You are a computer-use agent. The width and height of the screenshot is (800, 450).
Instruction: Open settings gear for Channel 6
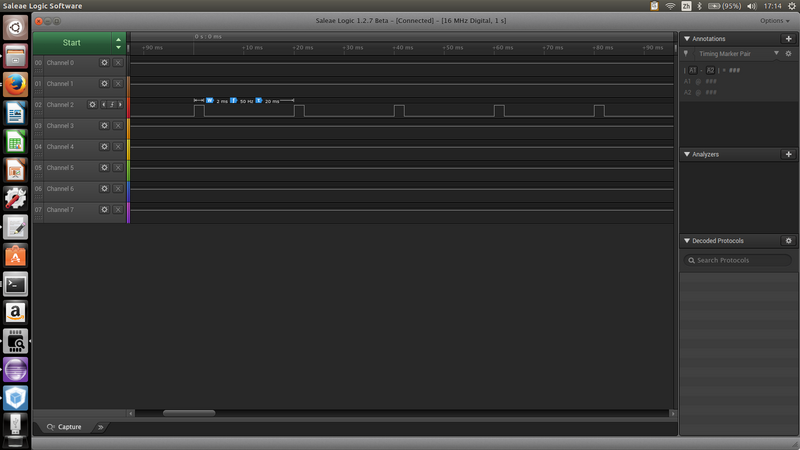point(104,189)
